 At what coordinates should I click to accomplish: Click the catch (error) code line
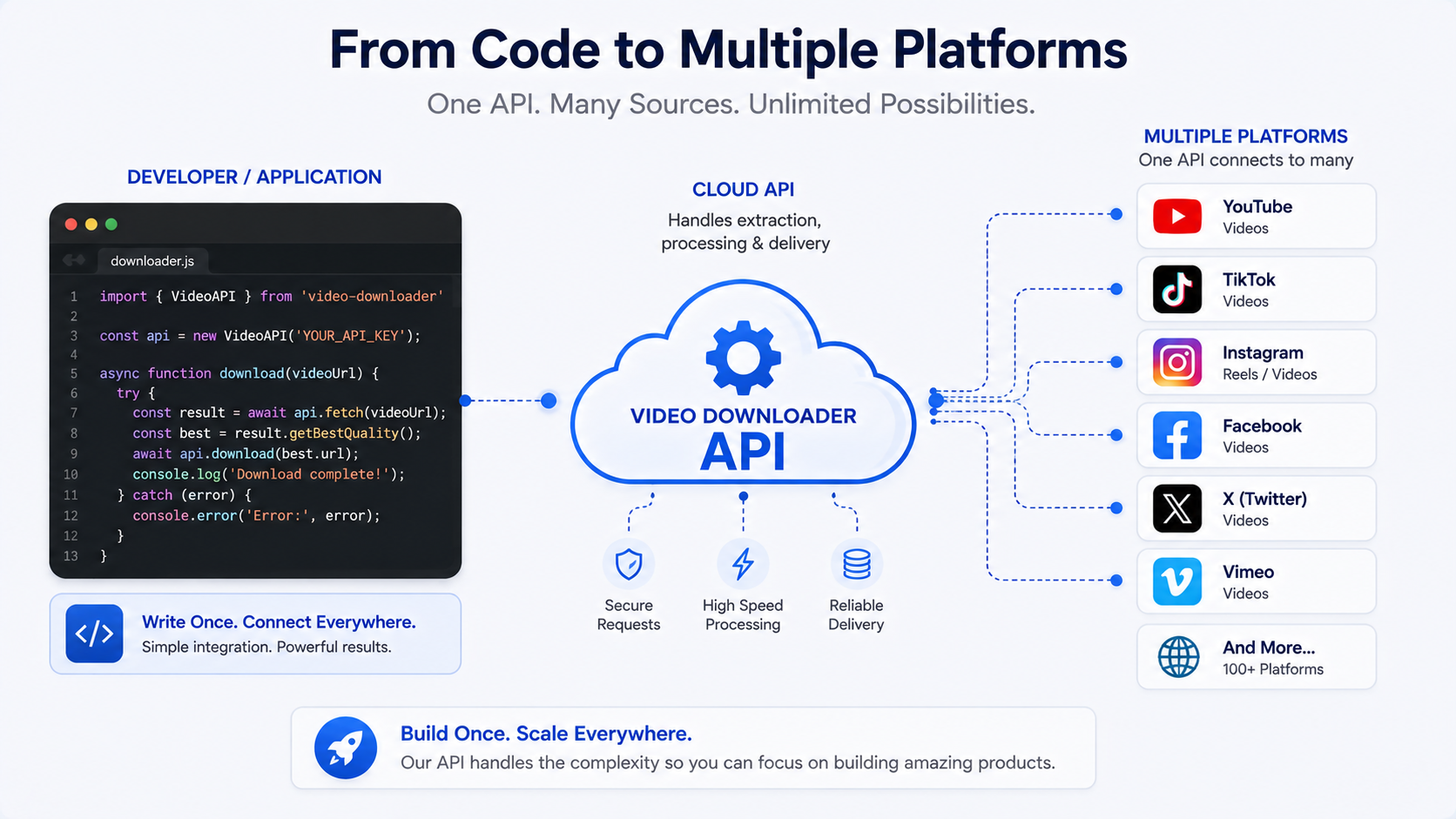(x=184, y=495)
